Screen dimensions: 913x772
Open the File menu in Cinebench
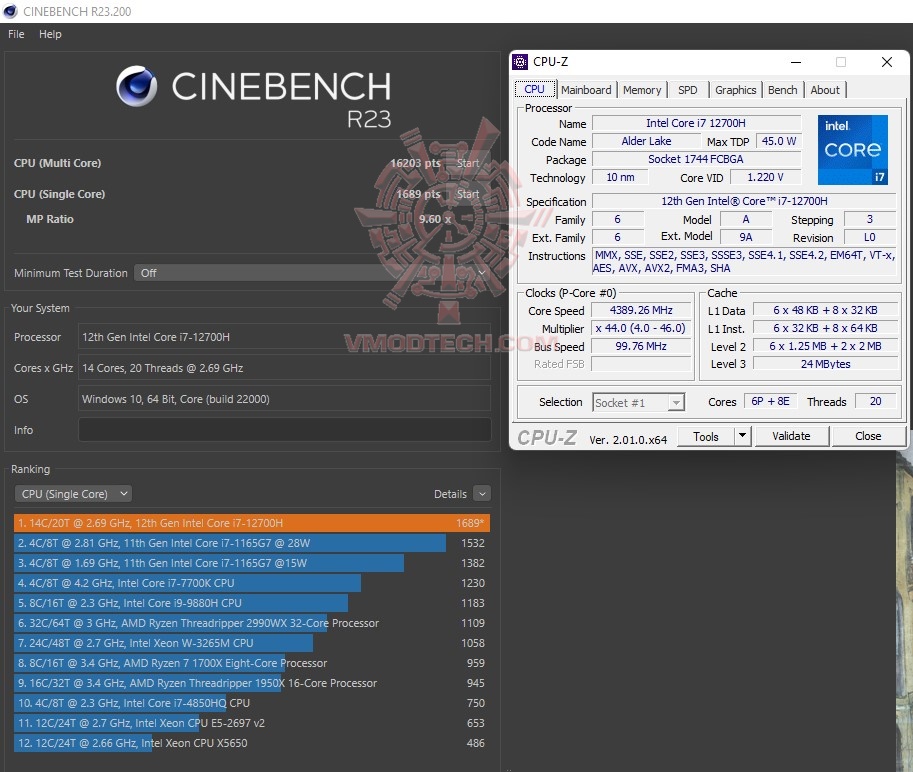16,34
